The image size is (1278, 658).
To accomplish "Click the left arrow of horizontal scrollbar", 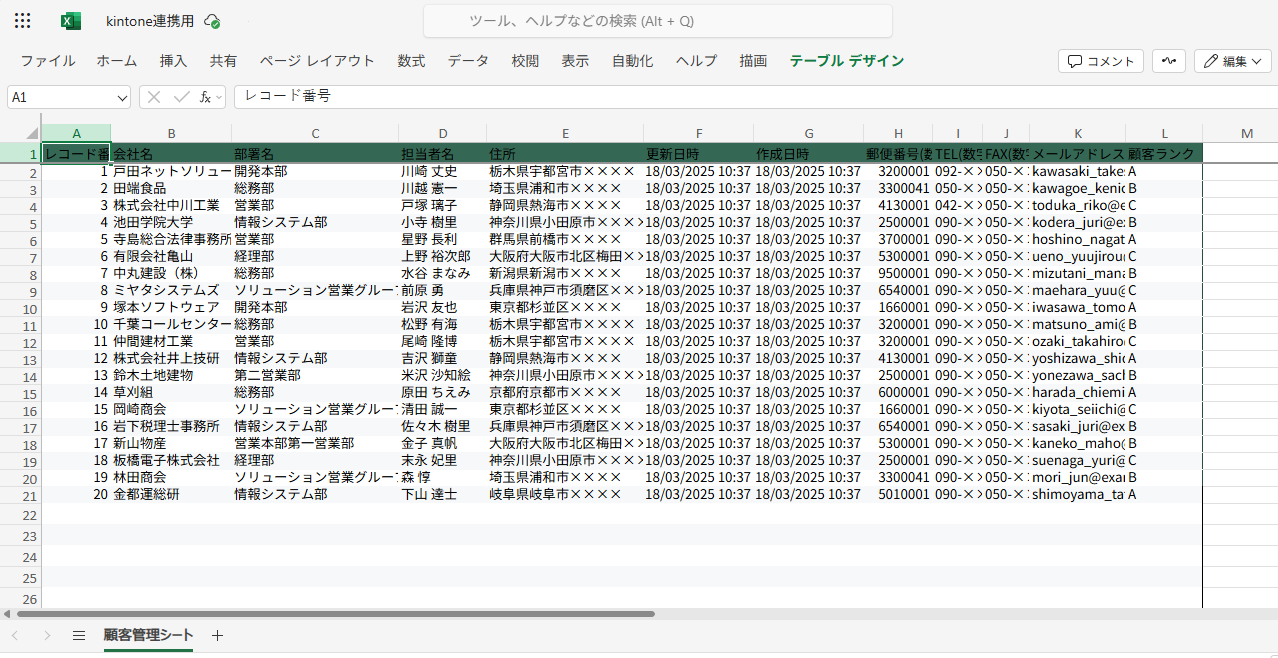I will click(x=7, y=614).
